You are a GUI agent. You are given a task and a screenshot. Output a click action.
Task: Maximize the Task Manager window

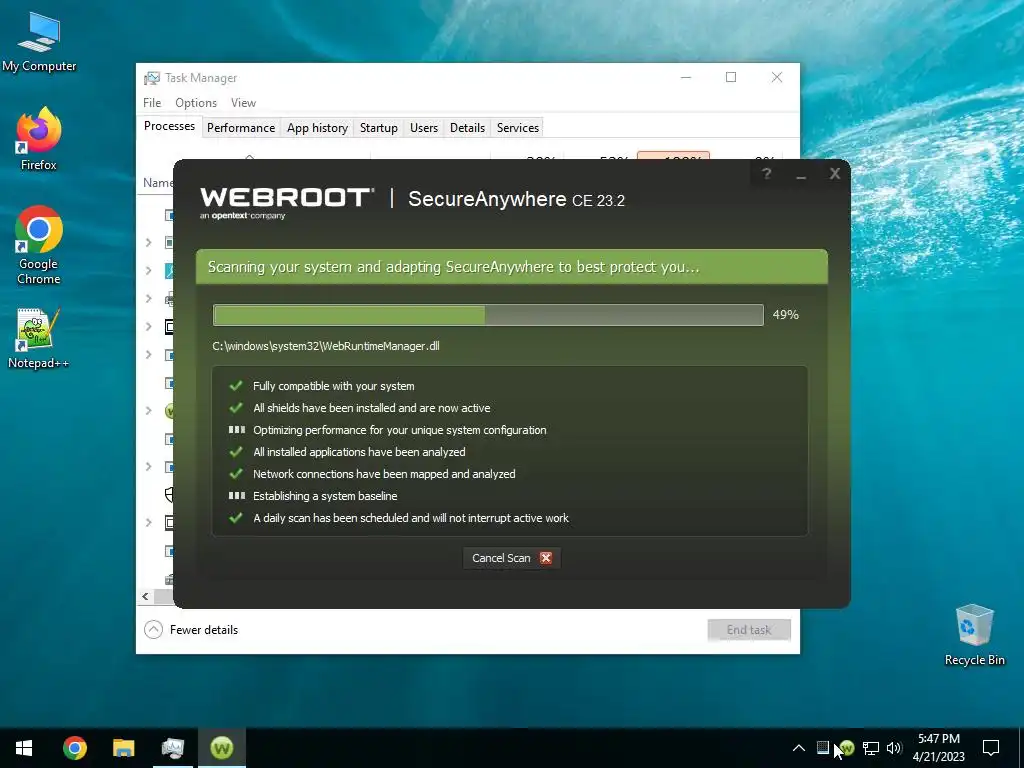click(731, 77)
